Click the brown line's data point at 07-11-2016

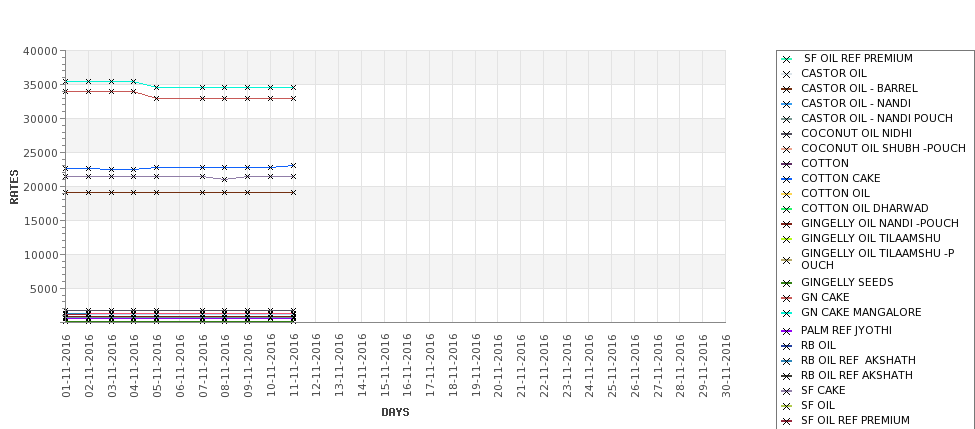[203, 193]
